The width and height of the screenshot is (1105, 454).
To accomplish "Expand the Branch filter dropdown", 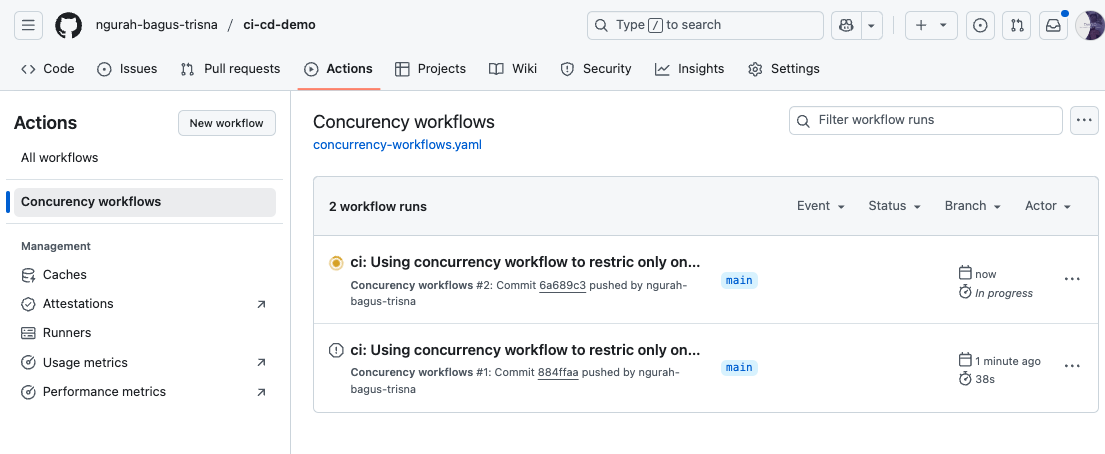I will (972, 206).
